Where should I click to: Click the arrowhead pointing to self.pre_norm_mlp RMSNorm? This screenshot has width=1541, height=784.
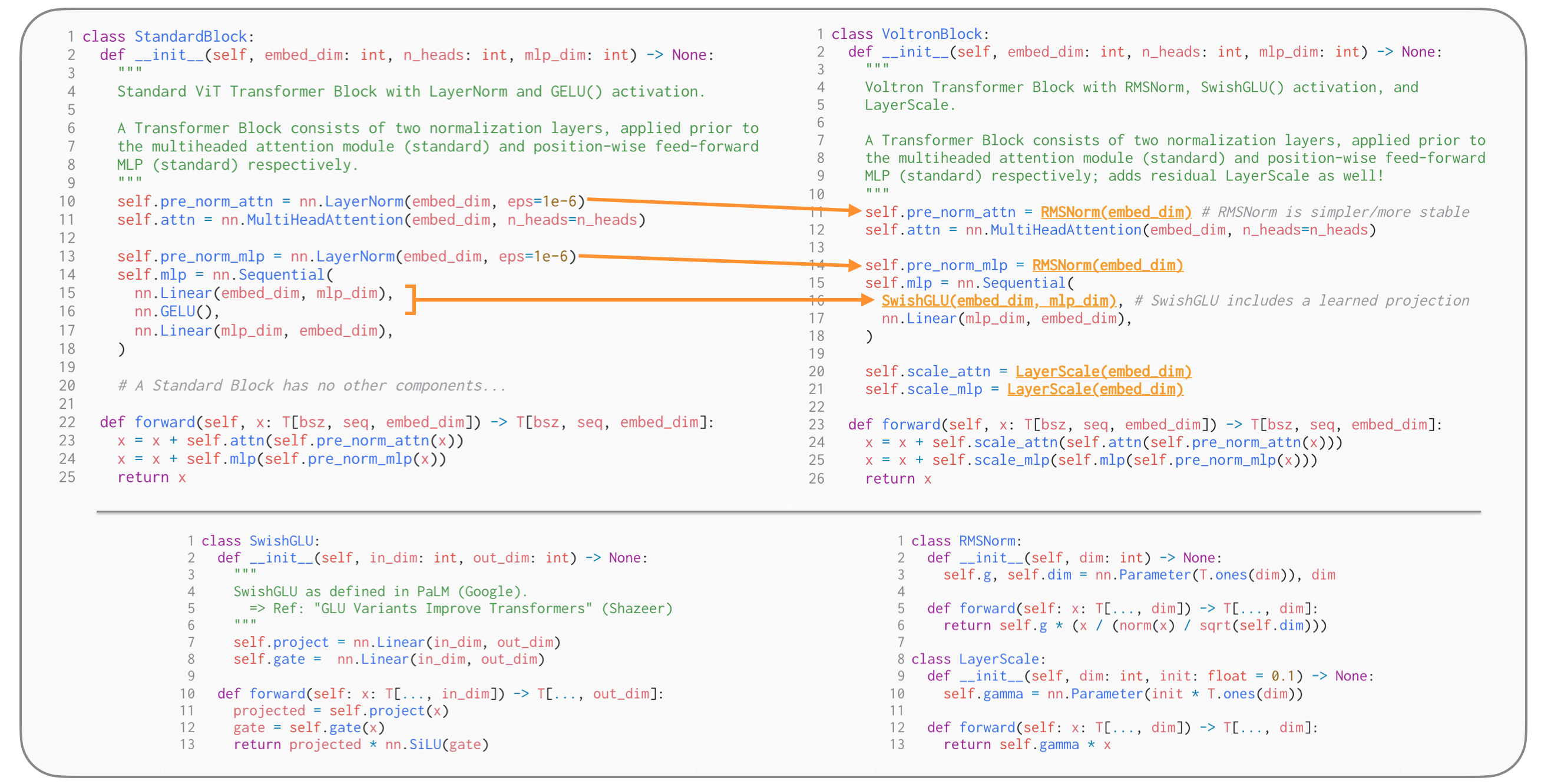(x=854, y=265)
